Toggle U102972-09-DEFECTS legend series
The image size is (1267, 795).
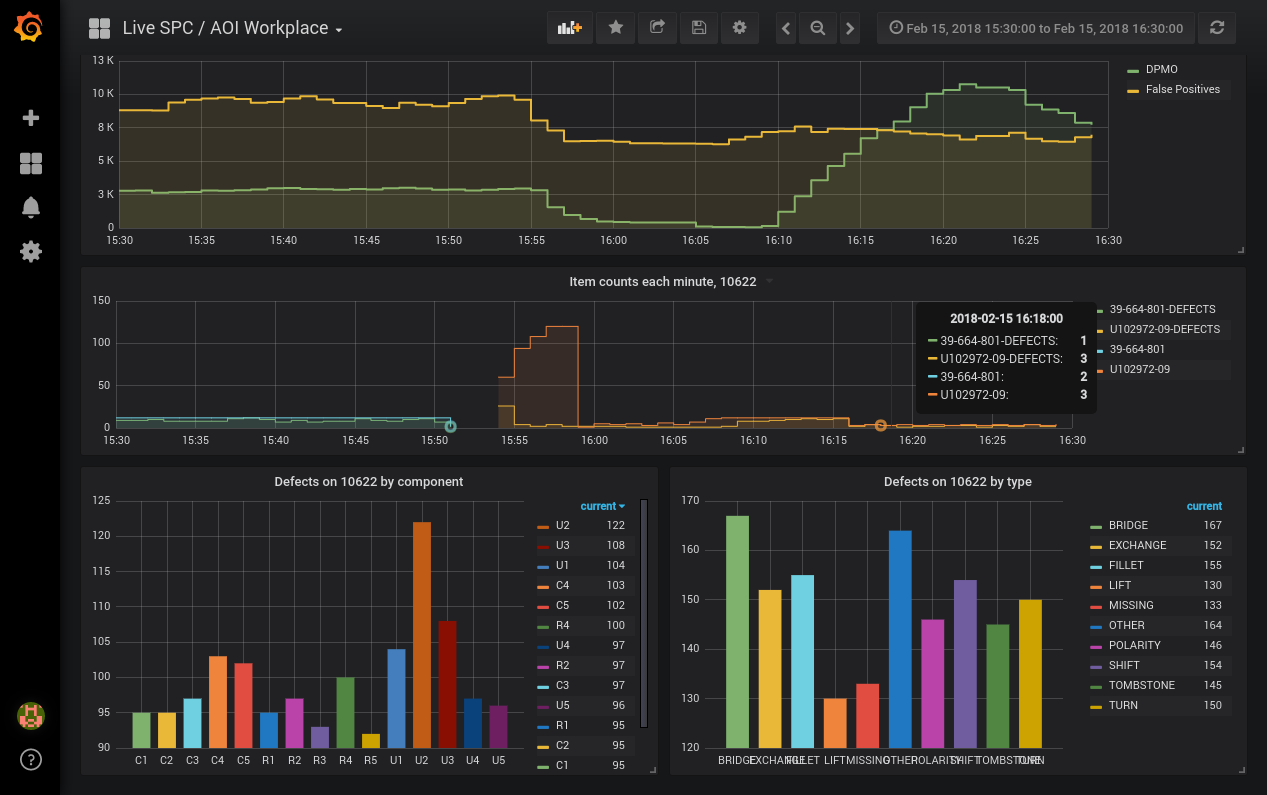point(1165,329)
